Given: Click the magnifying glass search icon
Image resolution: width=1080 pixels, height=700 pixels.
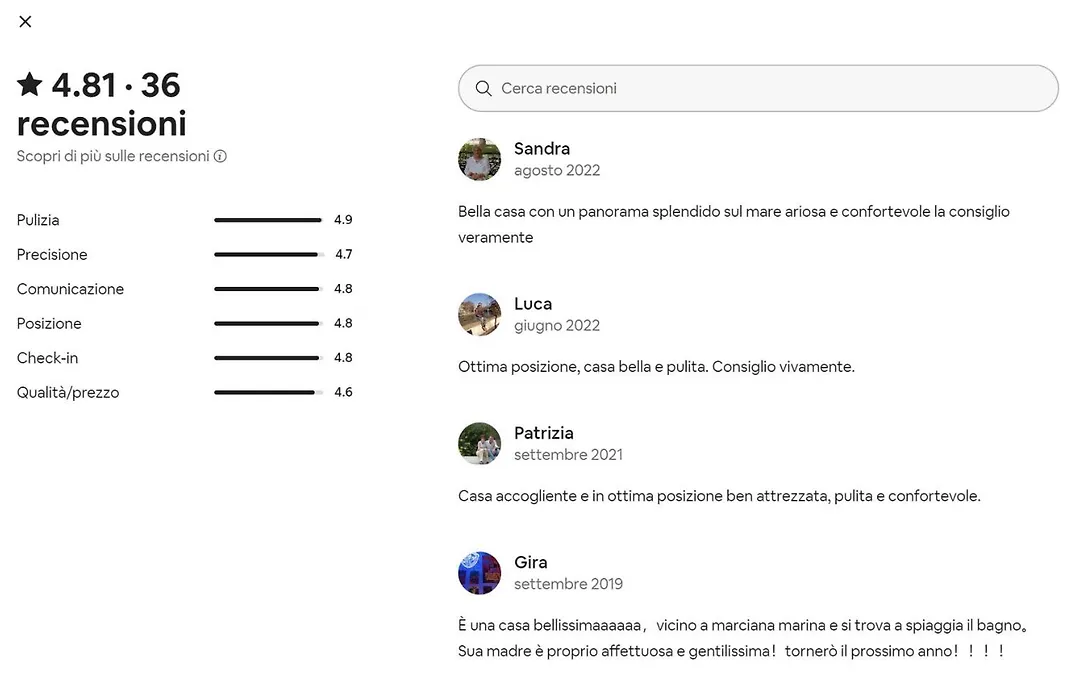Looking at the screenshot, I should tap(484, 88).
